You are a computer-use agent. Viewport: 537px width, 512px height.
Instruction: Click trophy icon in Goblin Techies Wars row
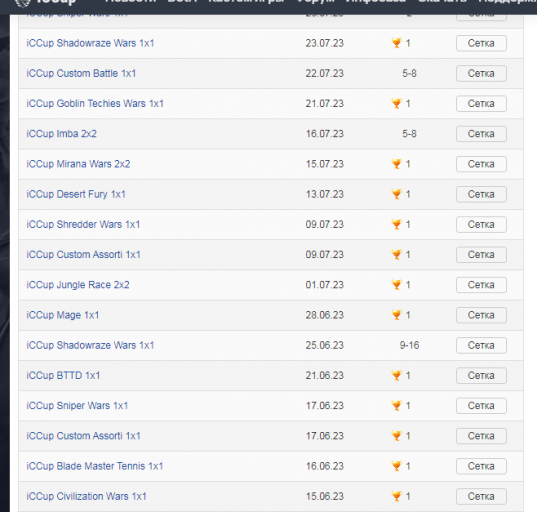click(396, 103)
